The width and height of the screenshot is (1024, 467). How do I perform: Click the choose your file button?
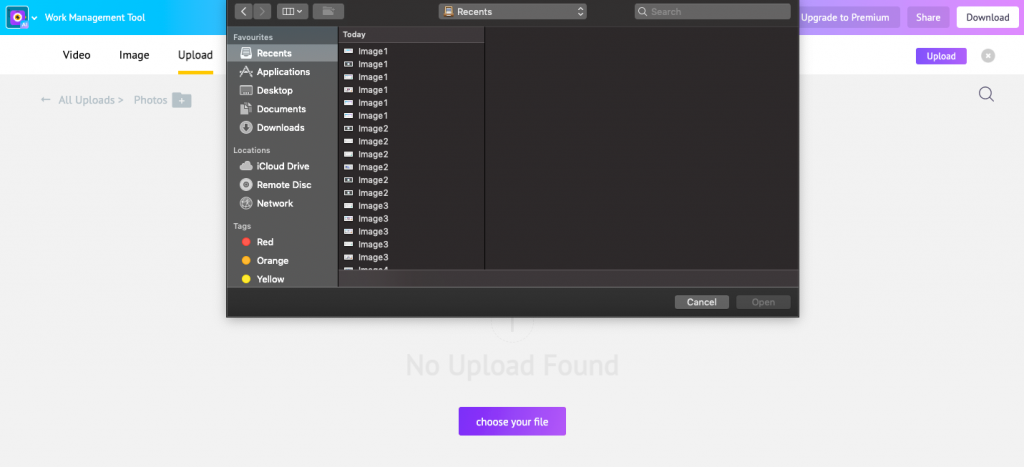coord(512,421)
